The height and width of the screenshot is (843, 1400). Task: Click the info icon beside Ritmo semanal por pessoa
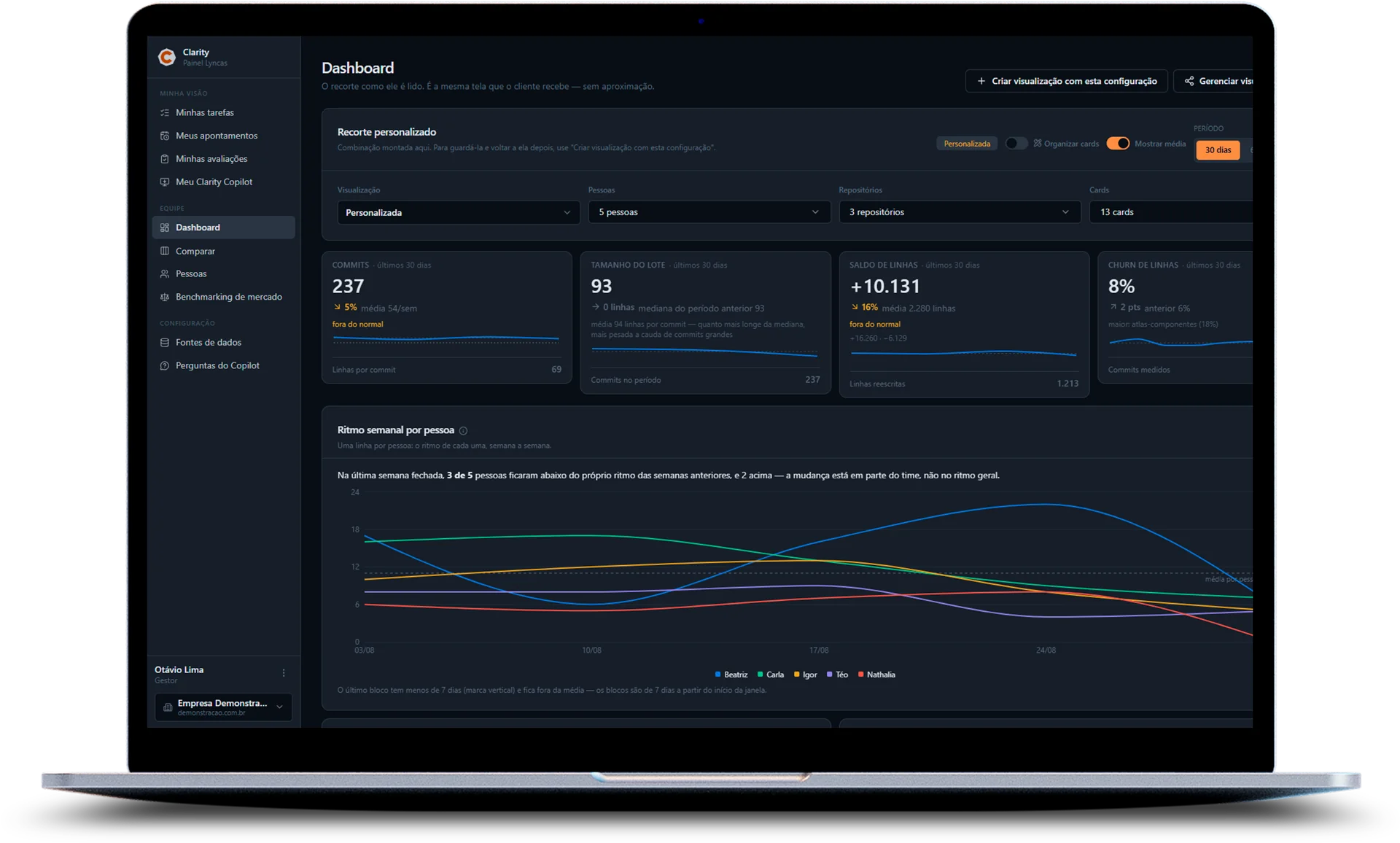[463, 431]
